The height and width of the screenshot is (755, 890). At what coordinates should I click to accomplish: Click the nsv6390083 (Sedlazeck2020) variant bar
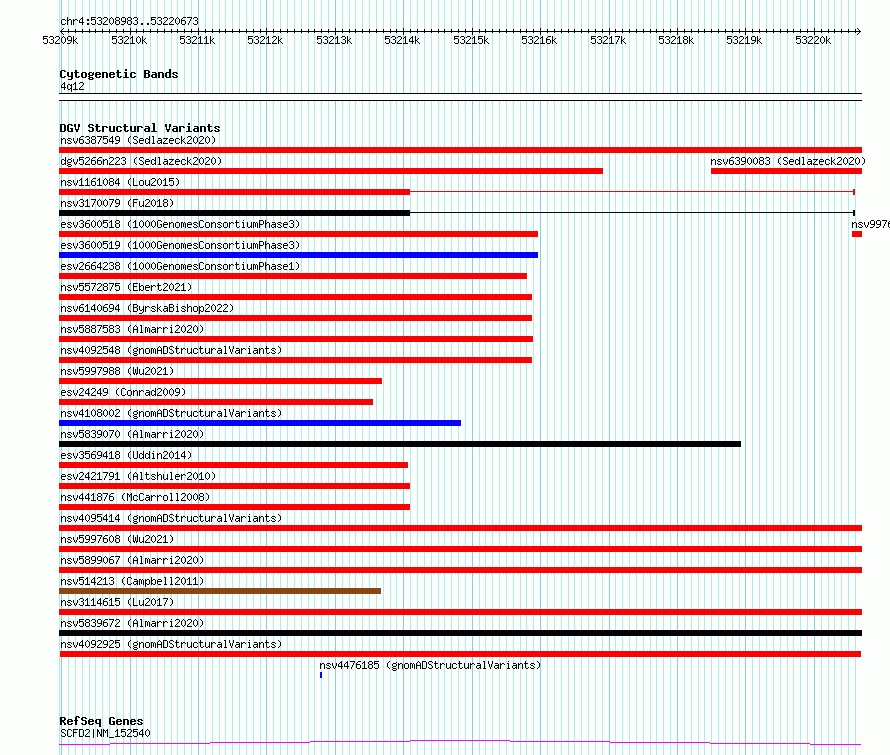(786, 171)
